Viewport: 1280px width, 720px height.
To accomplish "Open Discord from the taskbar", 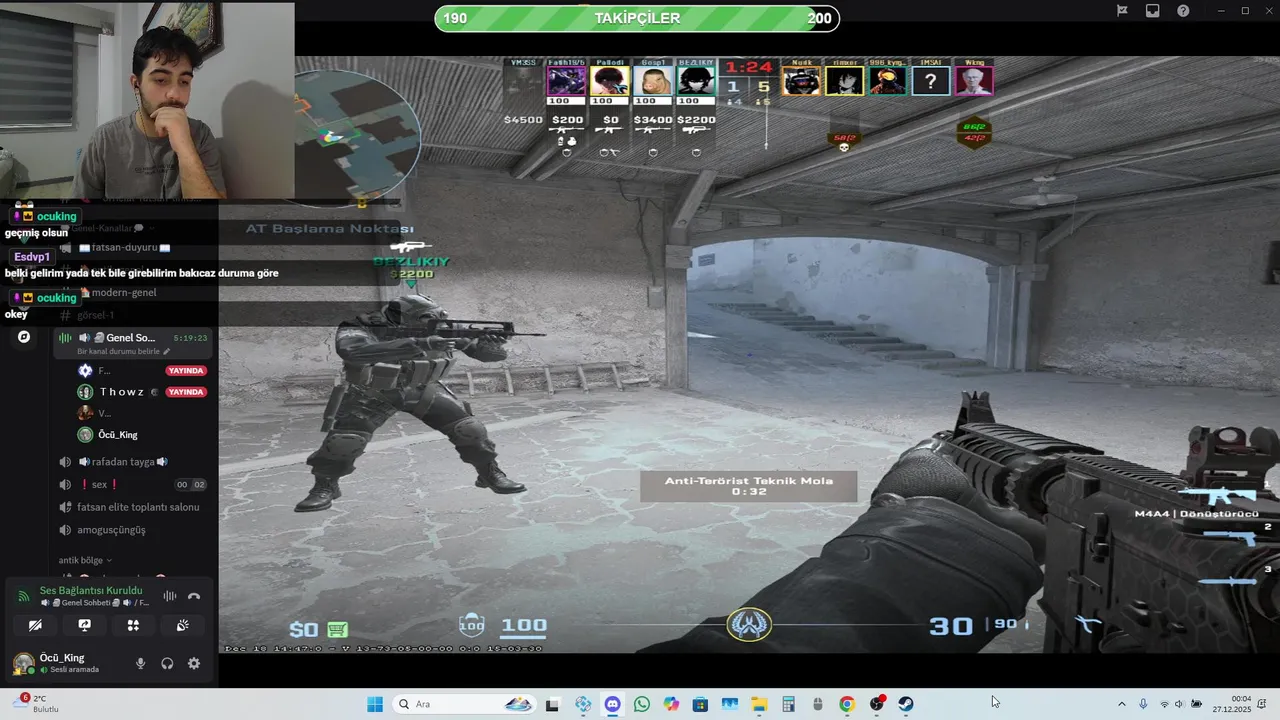I will tap(612, 704).
